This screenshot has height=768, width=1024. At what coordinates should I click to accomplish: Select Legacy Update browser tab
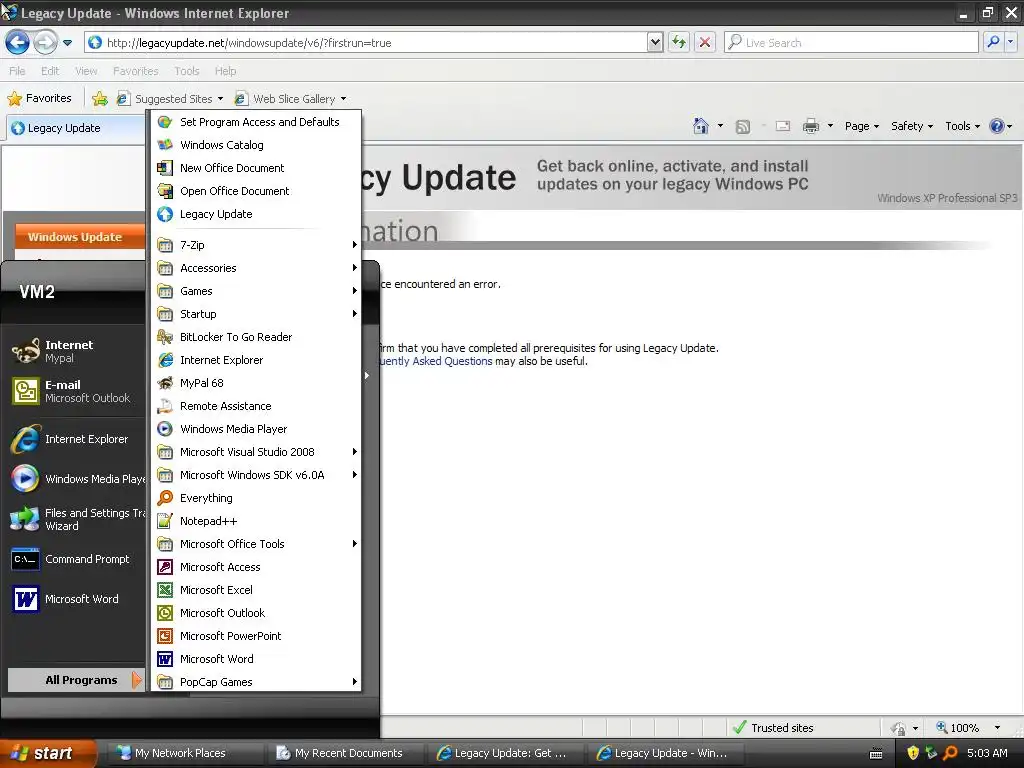click(x=75, y=128)
